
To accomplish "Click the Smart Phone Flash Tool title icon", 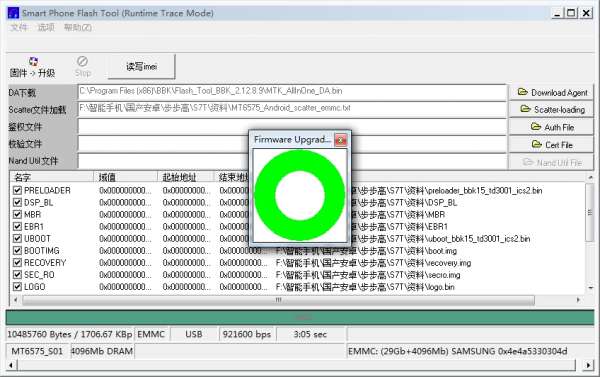I will tap(13, 13).
